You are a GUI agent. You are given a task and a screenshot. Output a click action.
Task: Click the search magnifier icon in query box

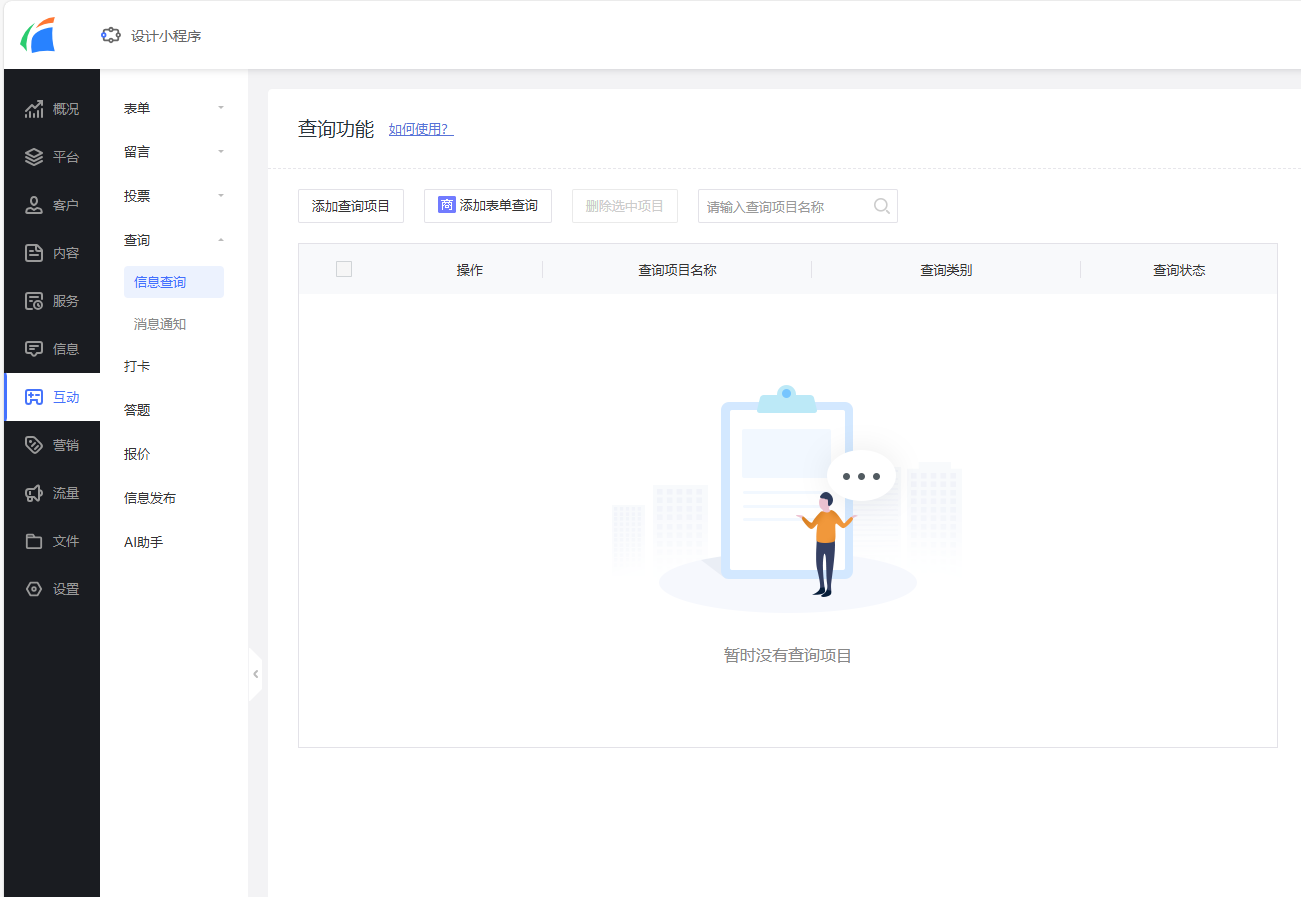(x=881, y=206)
